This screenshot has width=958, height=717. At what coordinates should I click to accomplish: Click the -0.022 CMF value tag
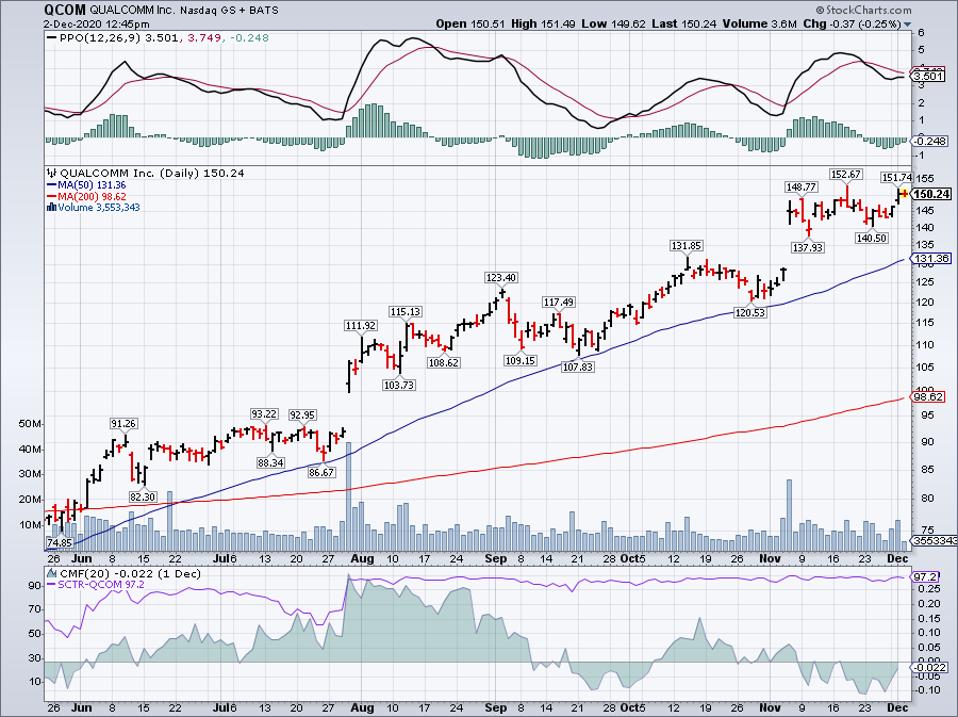[x=931, y=668]
